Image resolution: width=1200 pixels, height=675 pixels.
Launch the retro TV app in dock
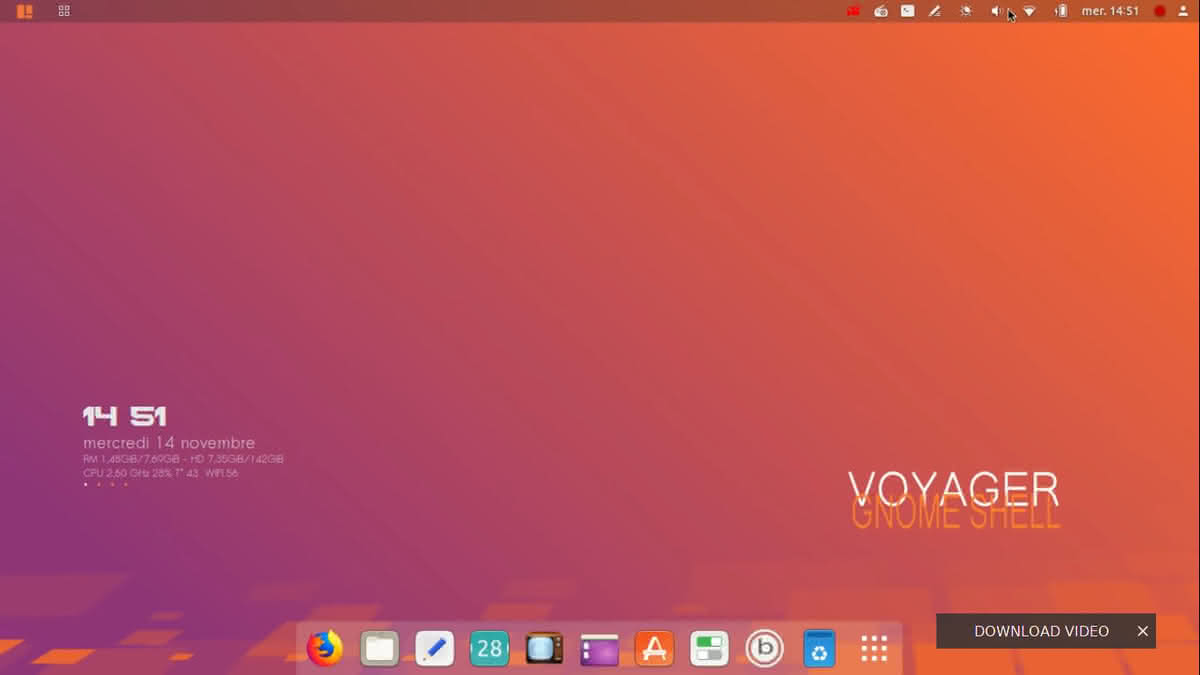(545, 649)
